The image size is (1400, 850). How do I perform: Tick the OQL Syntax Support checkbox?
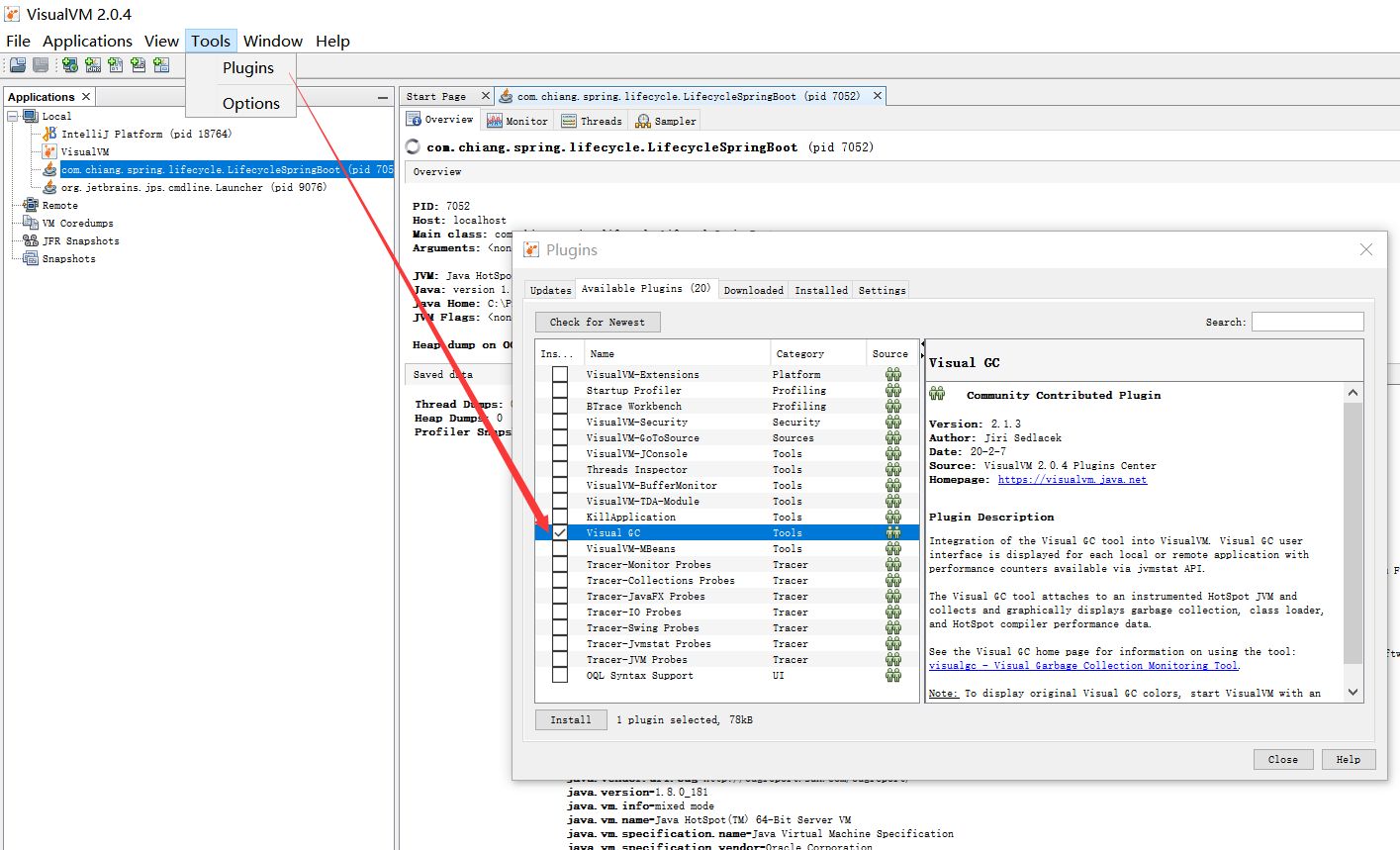560,675
